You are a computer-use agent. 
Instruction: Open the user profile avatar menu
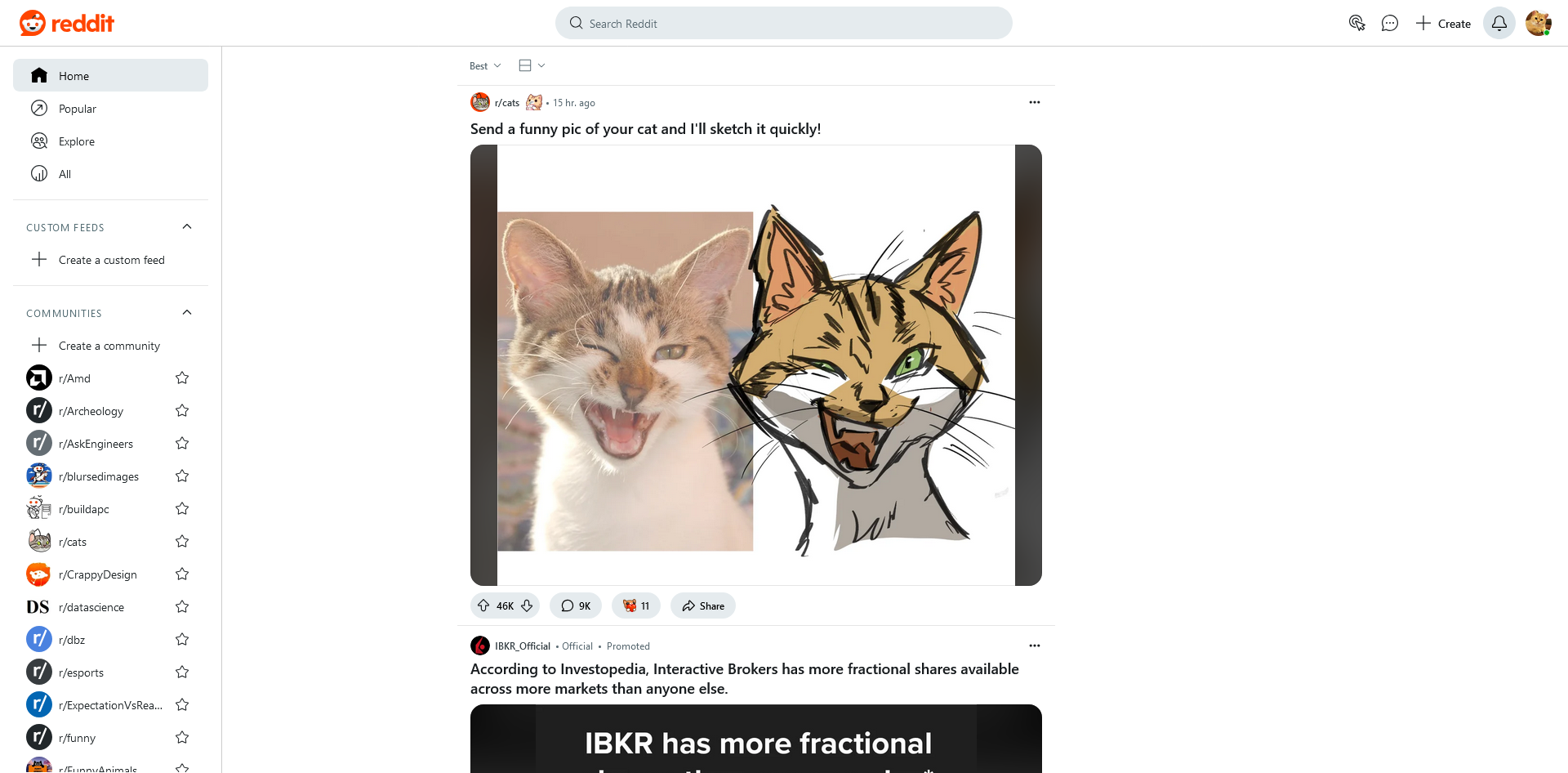coord(1538,24)
